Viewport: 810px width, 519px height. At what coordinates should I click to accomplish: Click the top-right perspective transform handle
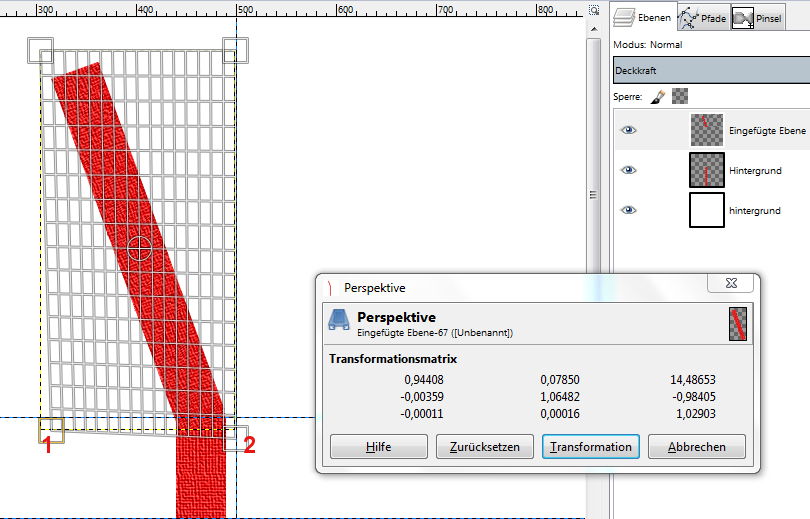236,51
